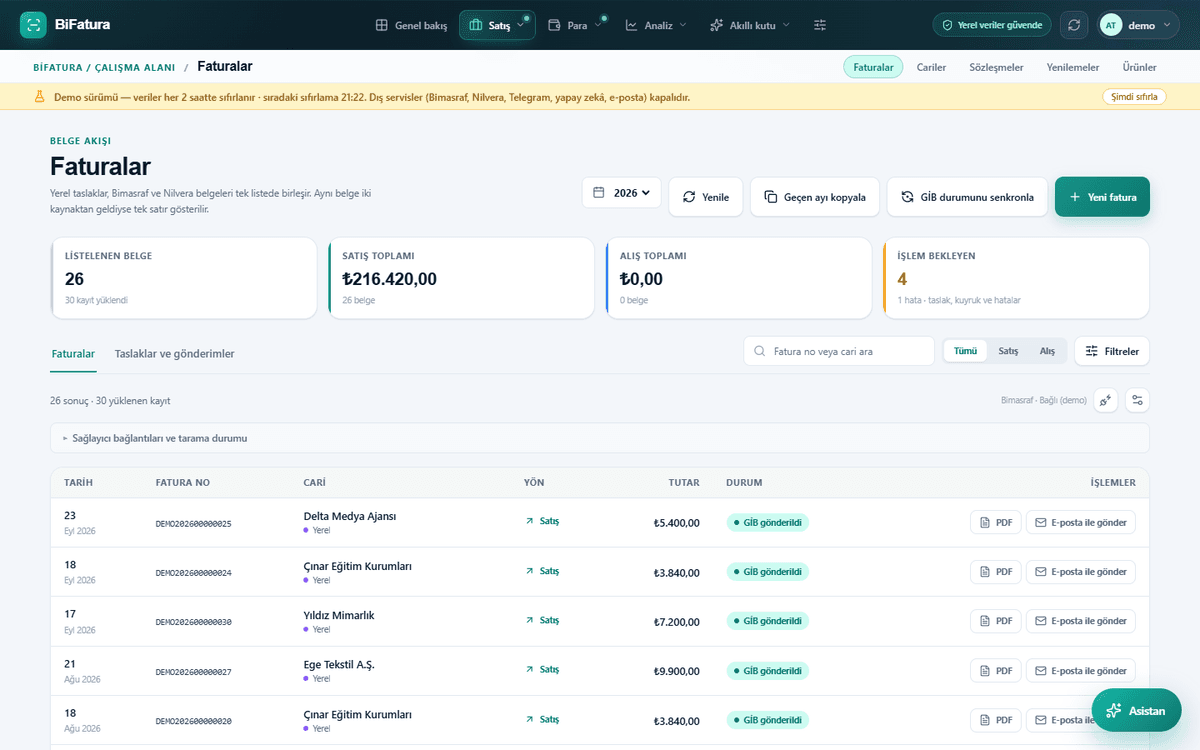
Task: Open the column settings sliders icon
Action: [x=1137, y=400]
